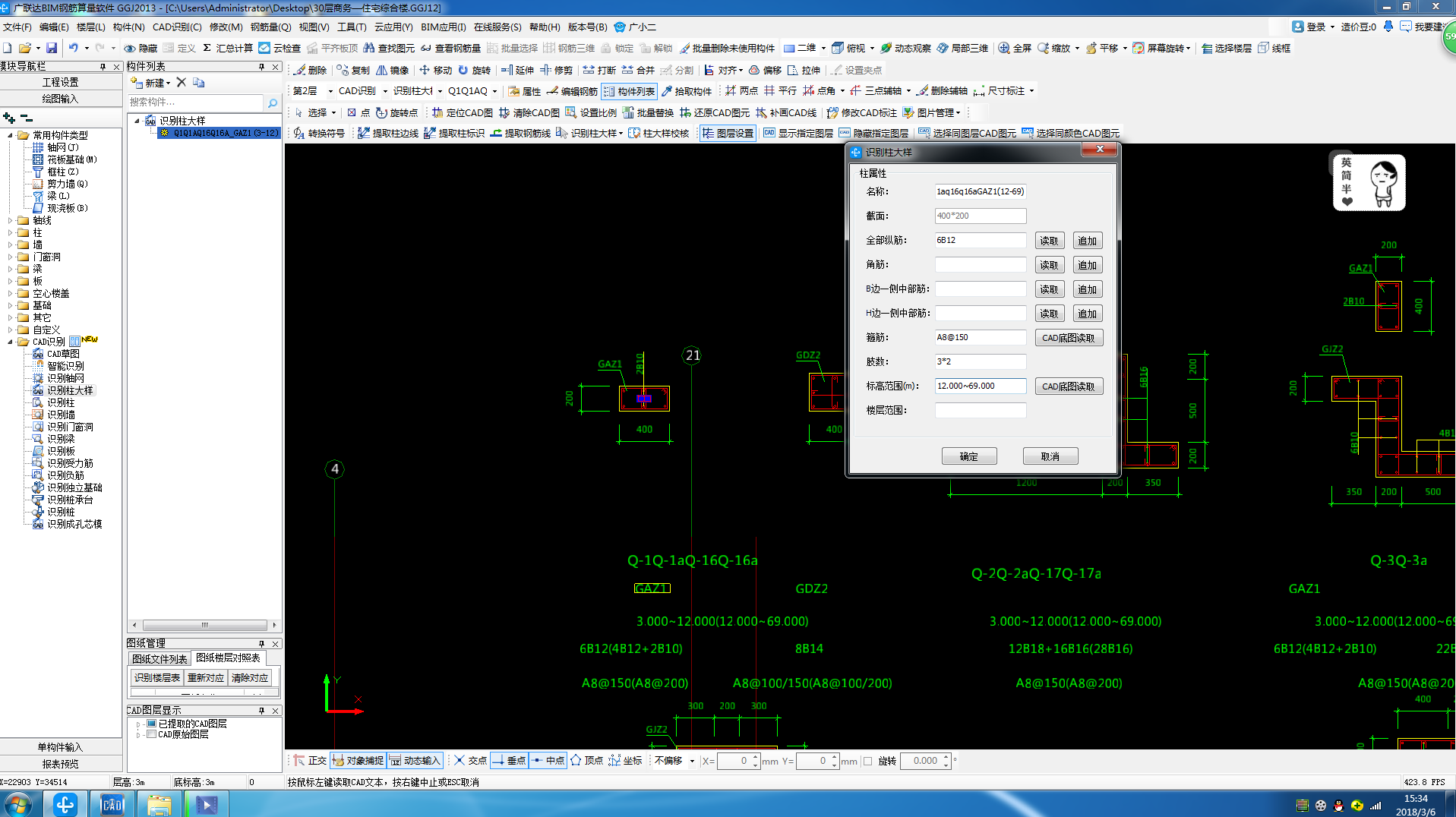
Task: Click 全屏 full screen icon
Action: (x=1015, y=48)
